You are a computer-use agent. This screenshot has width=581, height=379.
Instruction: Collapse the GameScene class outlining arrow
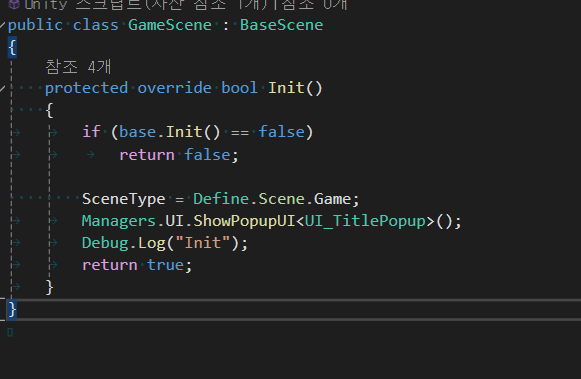(x=2, y=25)
